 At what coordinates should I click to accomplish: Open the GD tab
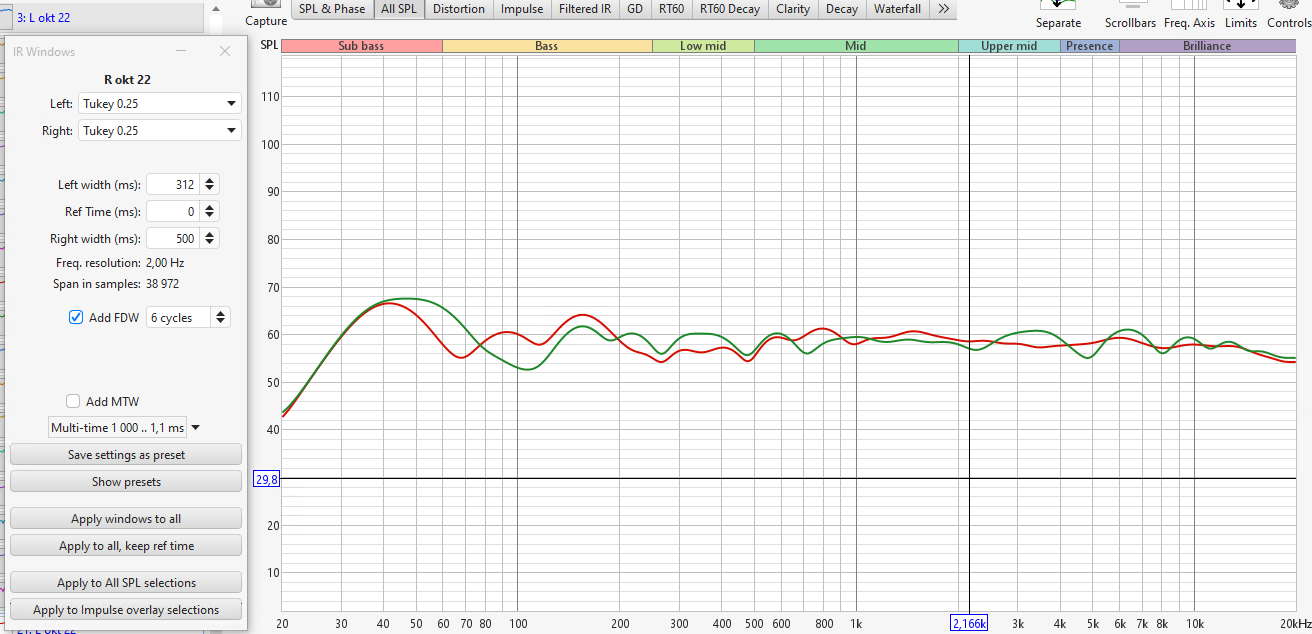635,9
